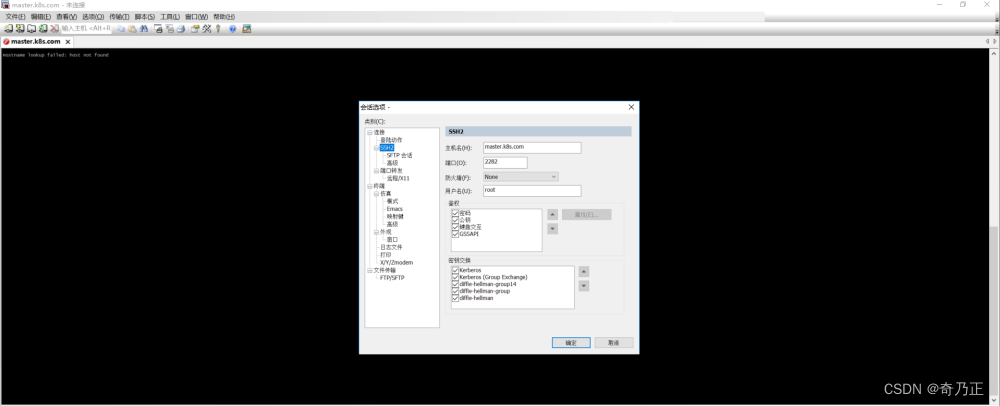Close the 会话选项 dialog with its X
The image size is (1000, 406).
631,107
